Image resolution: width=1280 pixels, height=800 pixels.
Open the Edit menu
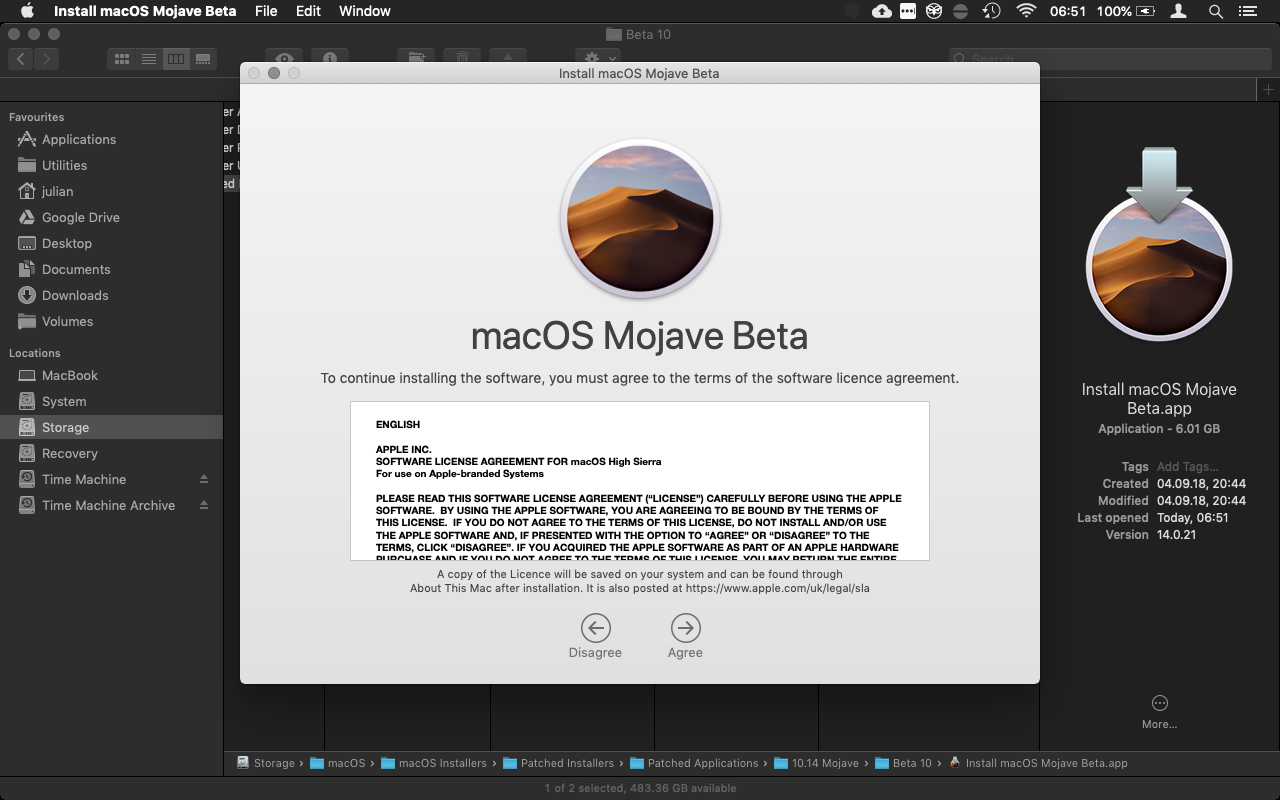pos(308,11)
